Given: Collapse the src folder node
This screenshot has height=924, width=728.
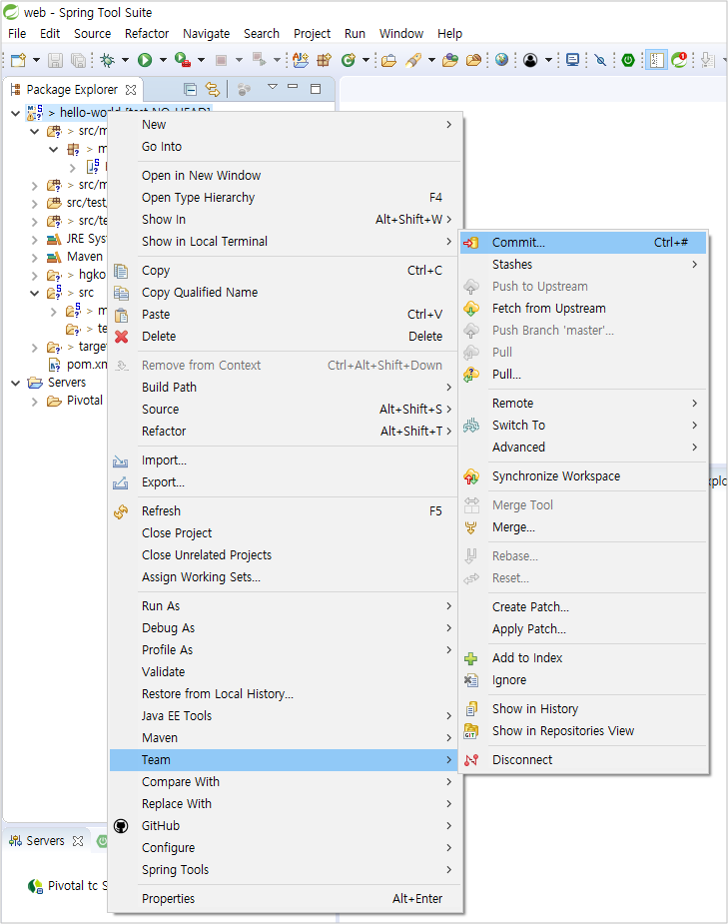Looking at the screenshot, I should click(x=34, y=293).
